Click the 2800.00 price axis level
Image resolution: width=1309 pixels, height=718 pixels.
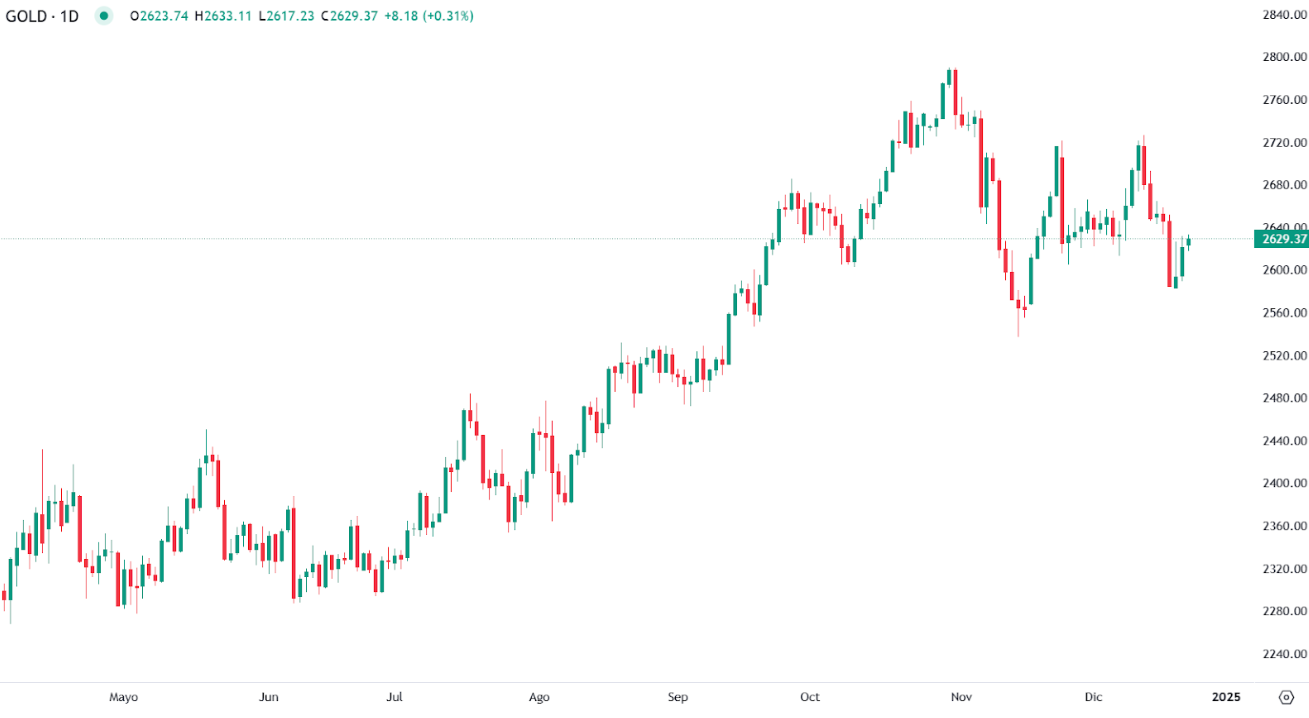1284,57
